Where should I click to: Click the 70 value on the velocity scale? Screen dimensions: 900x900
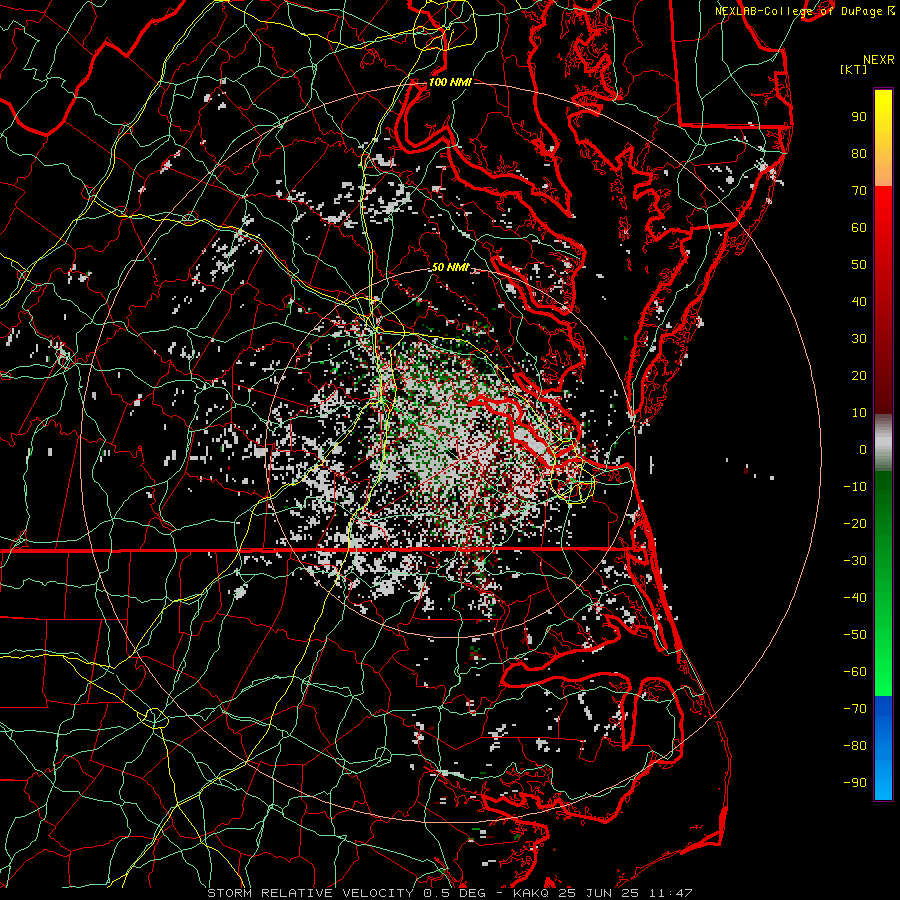tap(859, 191)
